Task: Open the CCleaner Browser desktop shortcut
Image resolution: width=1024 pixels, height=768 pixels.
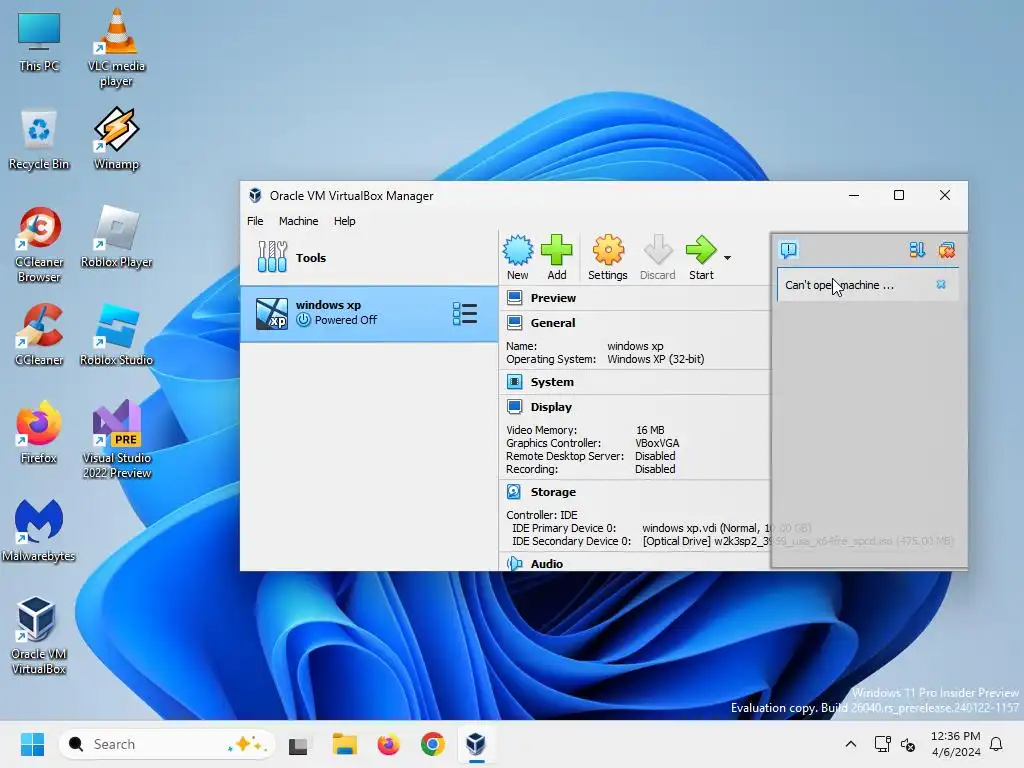Action: pyautogui.click(x=39, y=245)
